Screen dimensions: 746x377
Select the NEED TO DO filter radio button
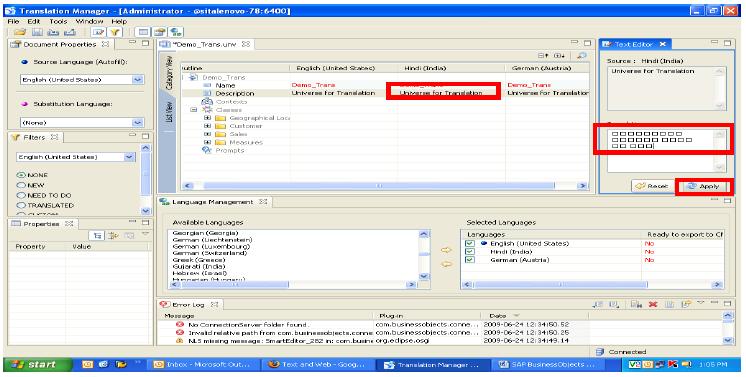click(21, 195)
